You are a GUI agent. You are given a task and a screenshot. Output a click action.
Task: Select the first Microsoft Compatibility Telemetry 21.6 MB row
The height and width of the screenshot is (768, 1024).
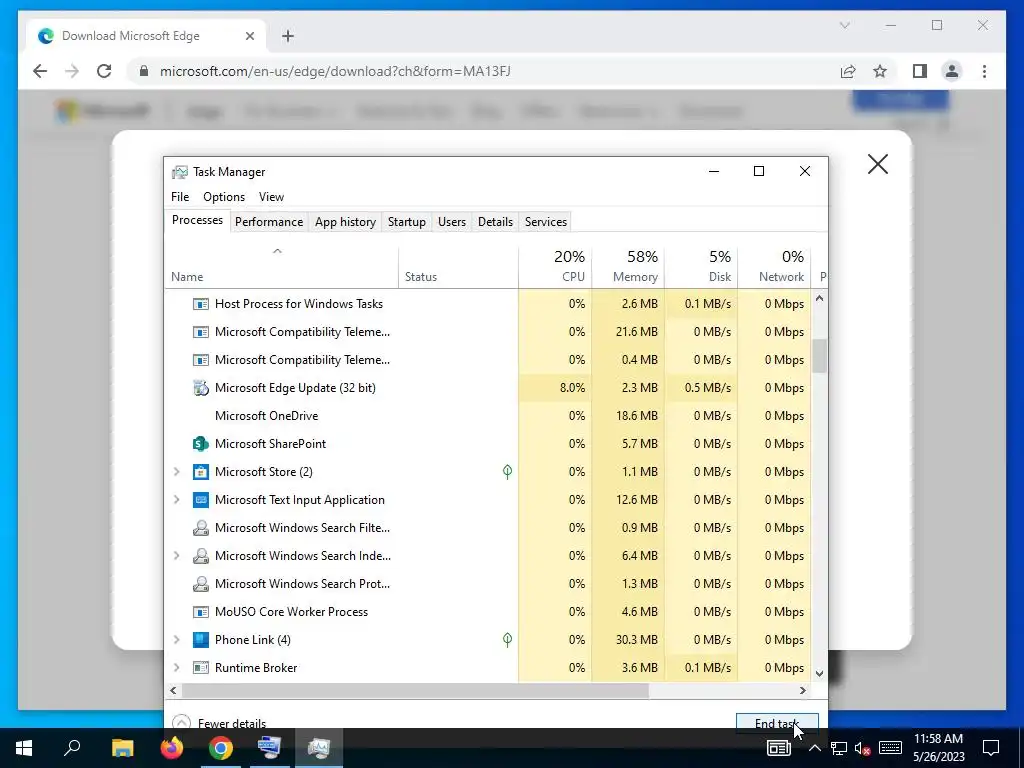coord(488,332)
